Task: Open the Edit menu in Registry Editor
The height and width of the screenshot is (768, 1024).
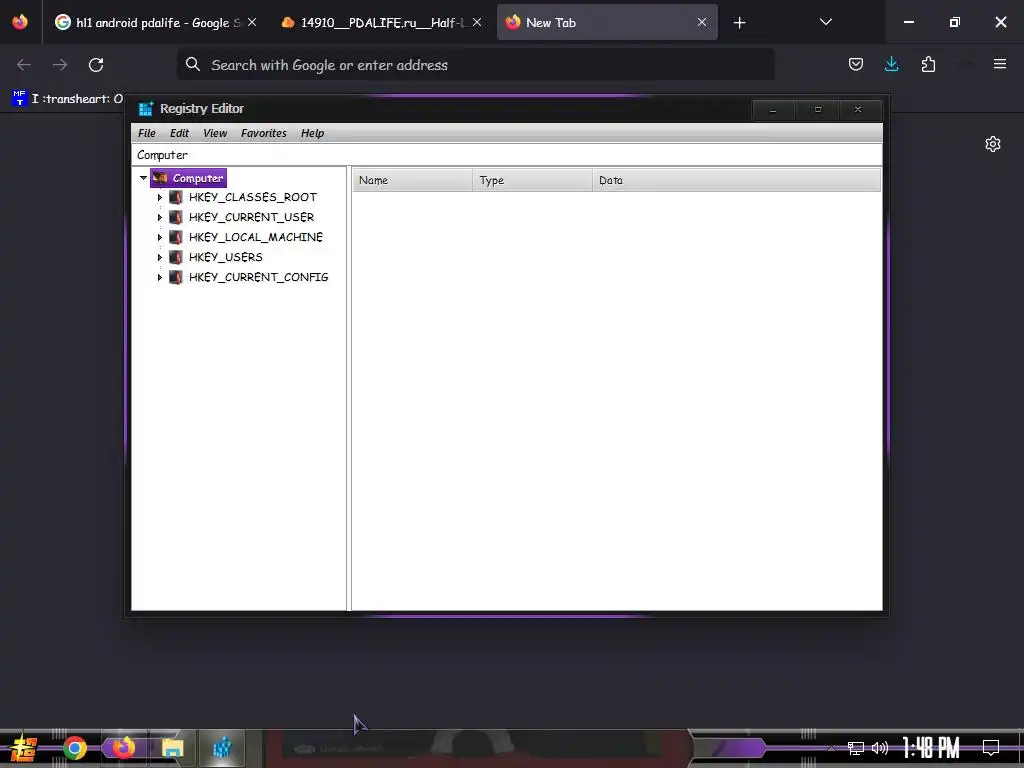Action: pyautogui.click(x=179, y=133)
